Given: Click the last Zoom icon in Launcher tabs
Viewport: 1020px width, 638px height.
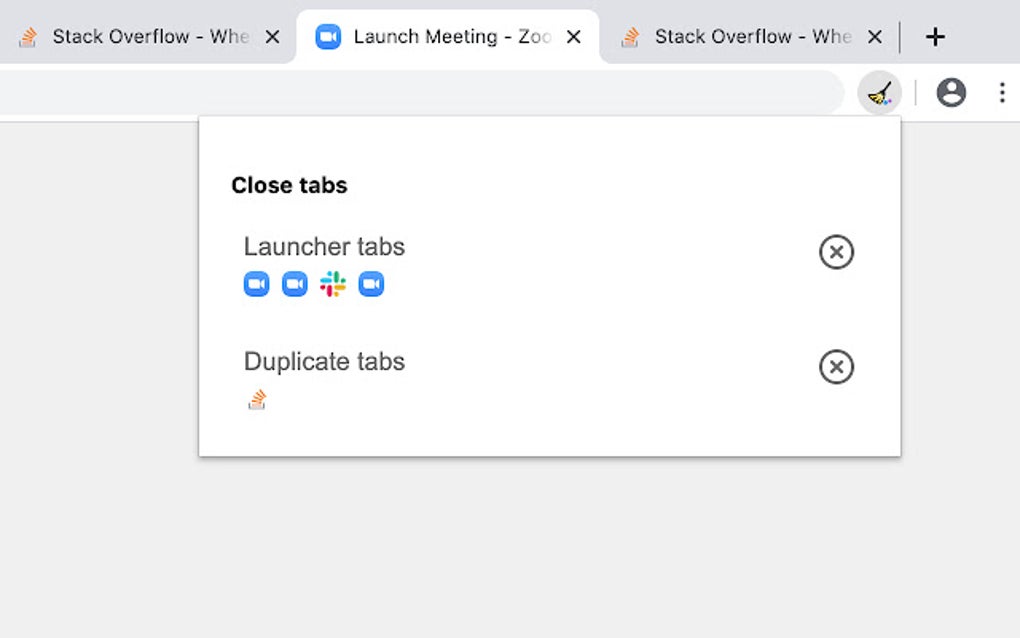Looking at the screenshot, I should coord(371,284).
